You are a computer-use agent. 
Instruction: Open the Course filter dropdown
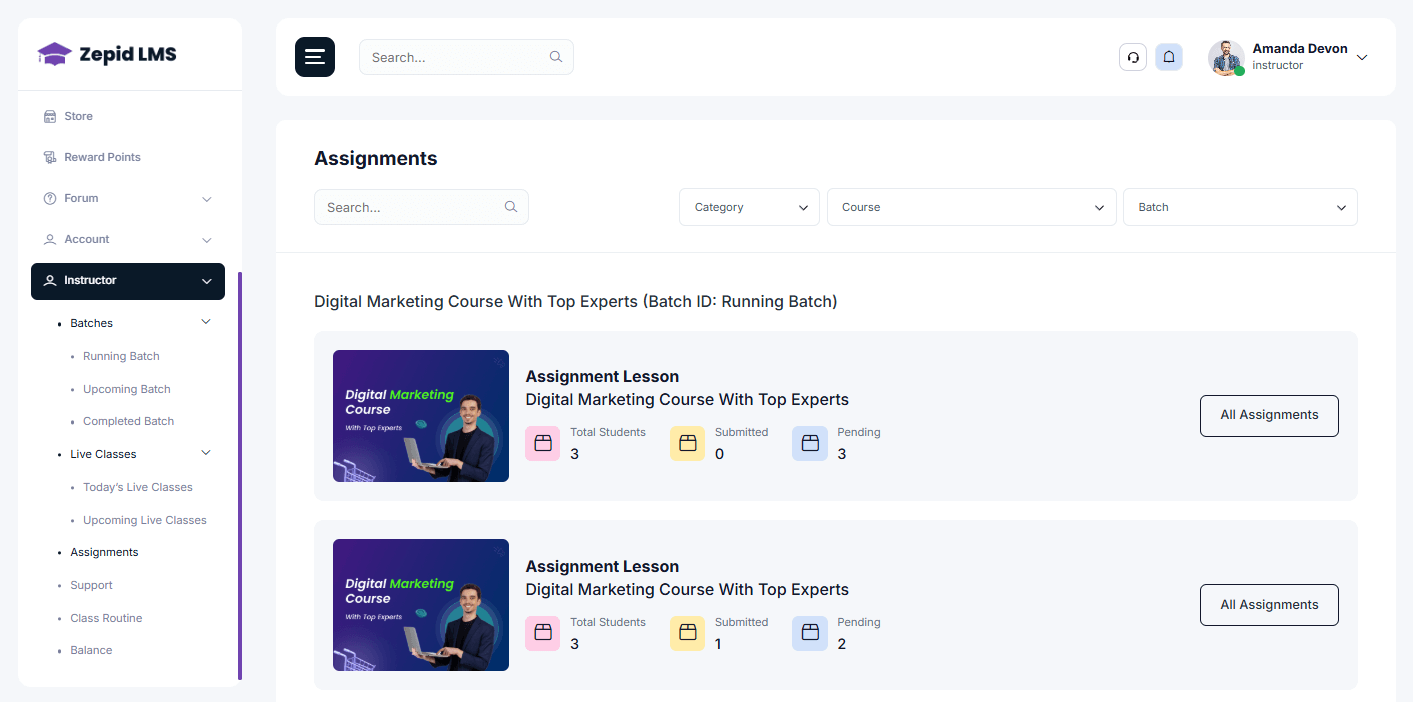[971, 207]
